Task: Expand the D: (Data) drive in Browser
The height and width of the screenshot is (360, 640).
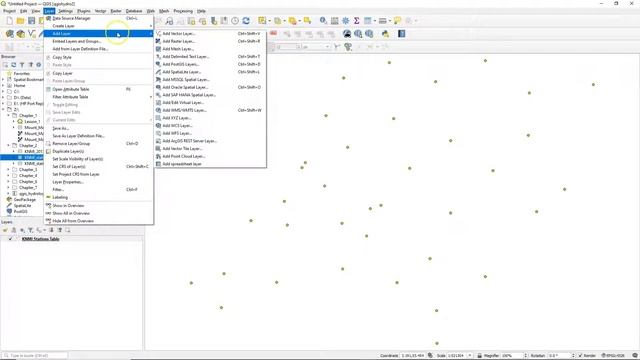Action: pos(3,98)
